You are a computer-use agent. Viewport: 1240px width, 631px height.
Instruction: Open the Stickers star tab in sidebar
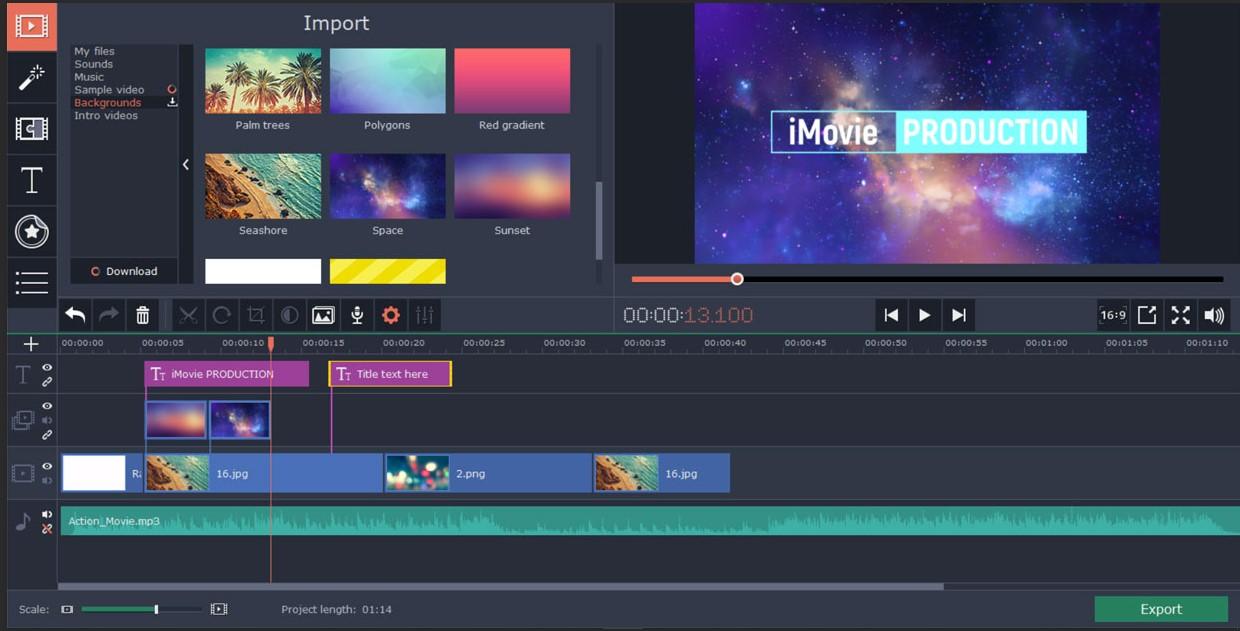pyautogui.click(x=31, y=232)
